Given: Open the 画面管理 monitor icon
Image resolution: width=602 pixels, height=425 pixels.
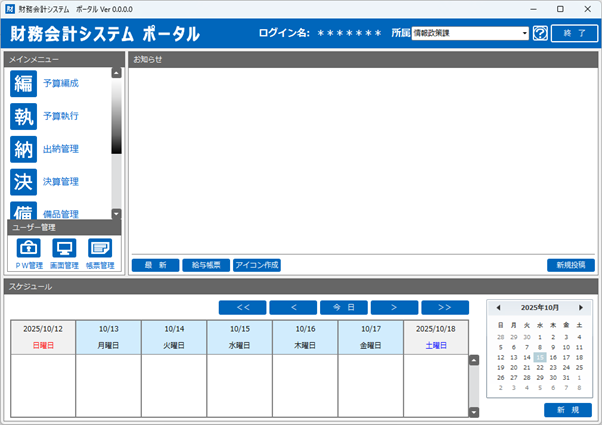Looking at the screenshot, I should (x=64, y=248).
